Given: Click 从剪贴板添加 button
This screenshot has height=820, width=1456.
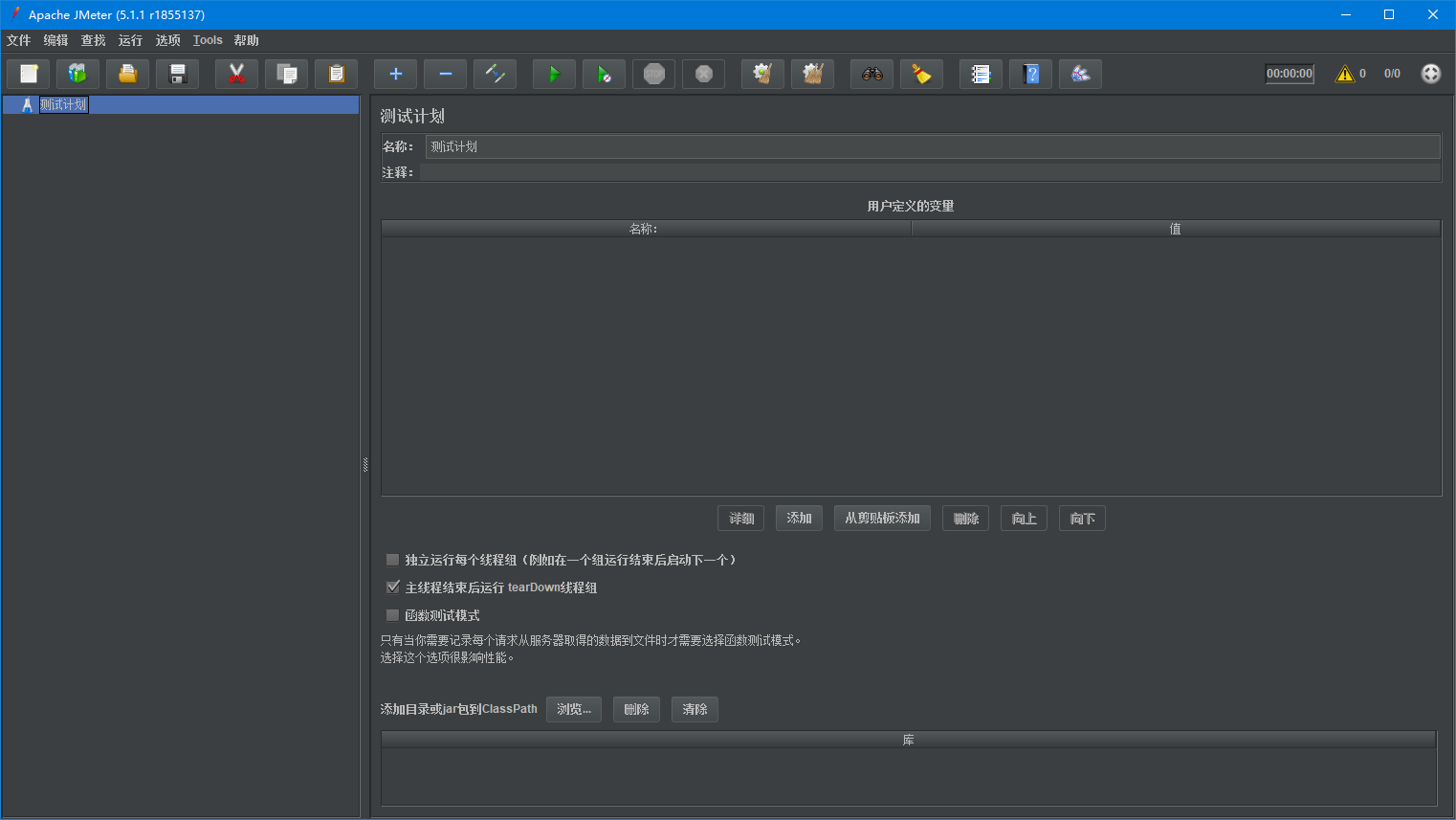Looking at the screenshot, I should coord(882,519).
